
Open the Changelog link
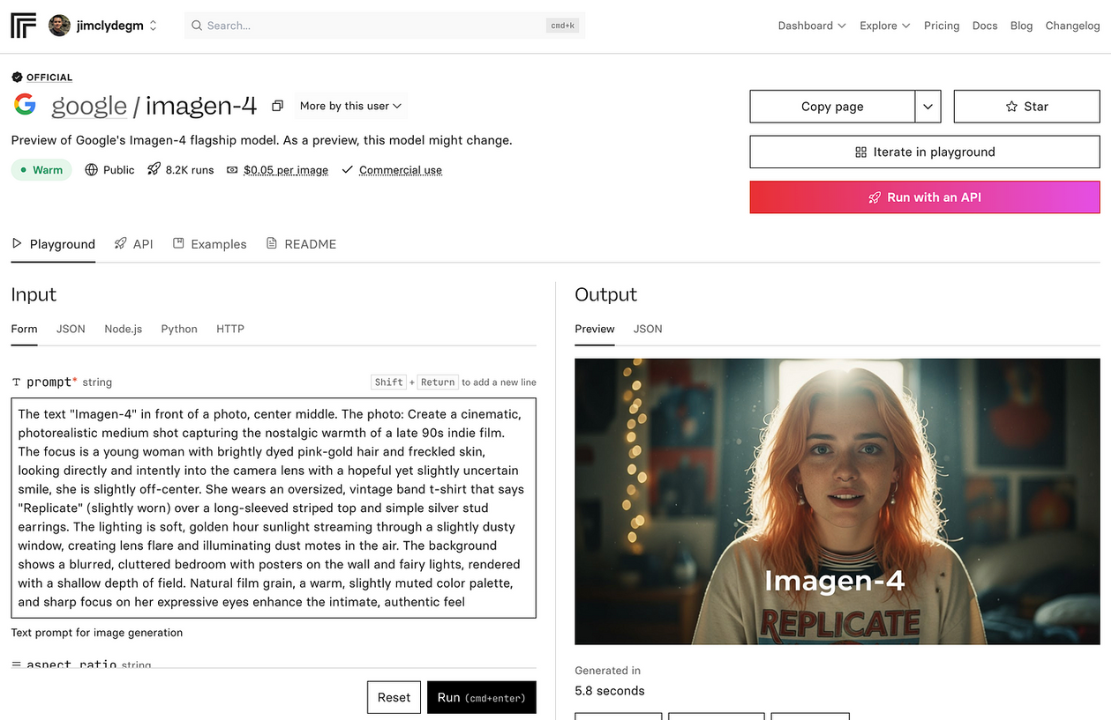(1072, 26)
